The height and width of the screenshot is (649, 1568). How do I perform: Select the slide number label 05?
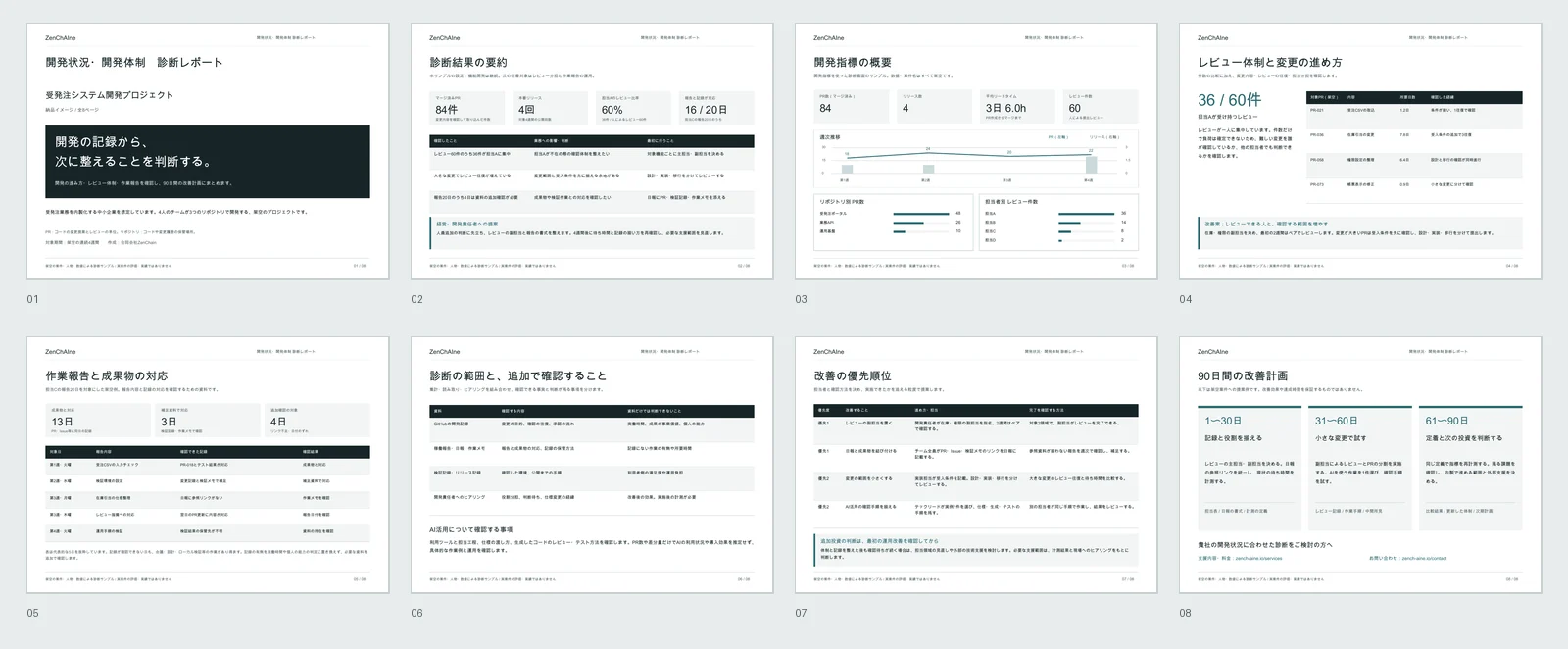pyautogui.click(x=33, y=613)
